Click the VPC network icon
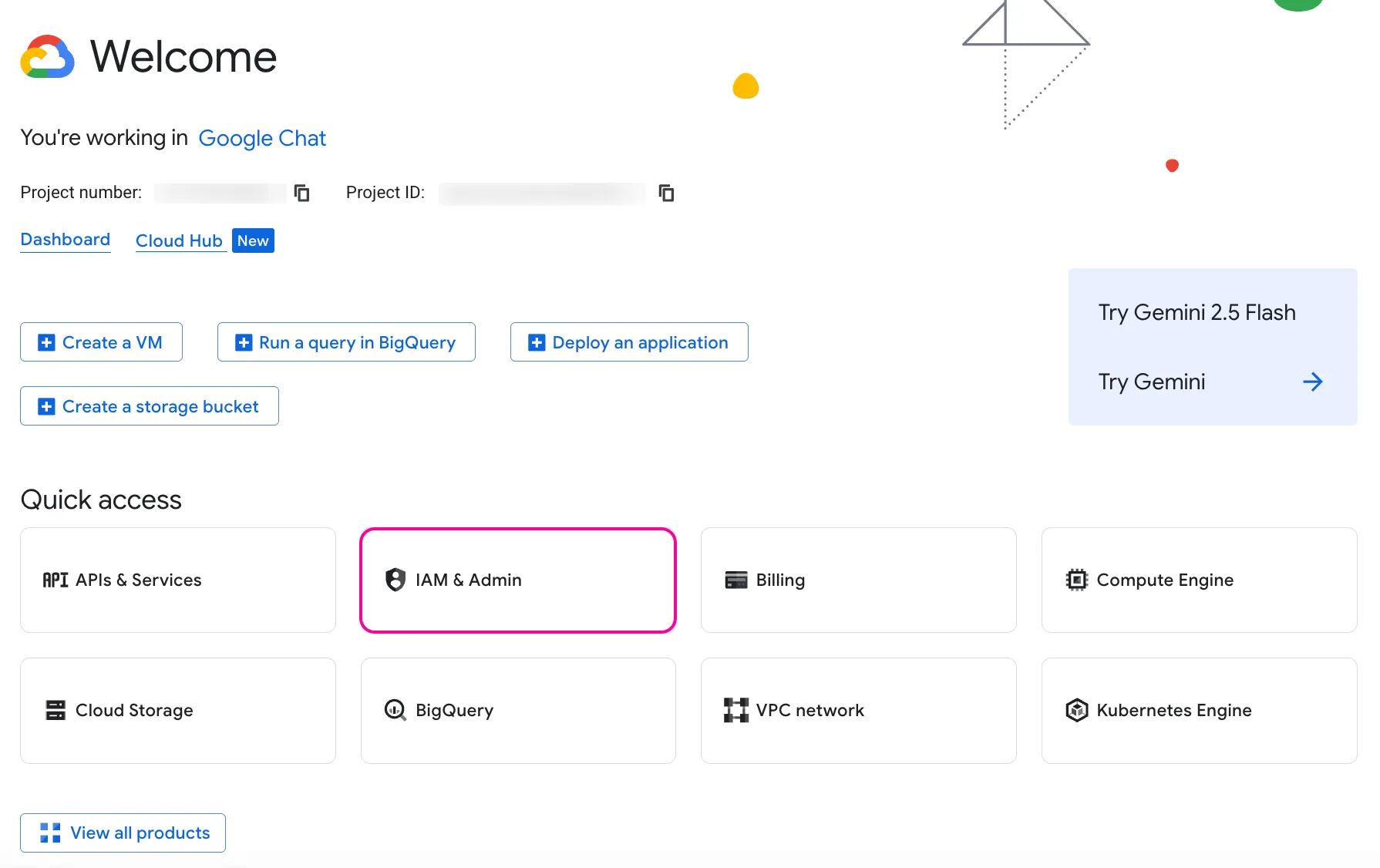The height and width of the screenshot is (868, 1380). pos(735,710)
